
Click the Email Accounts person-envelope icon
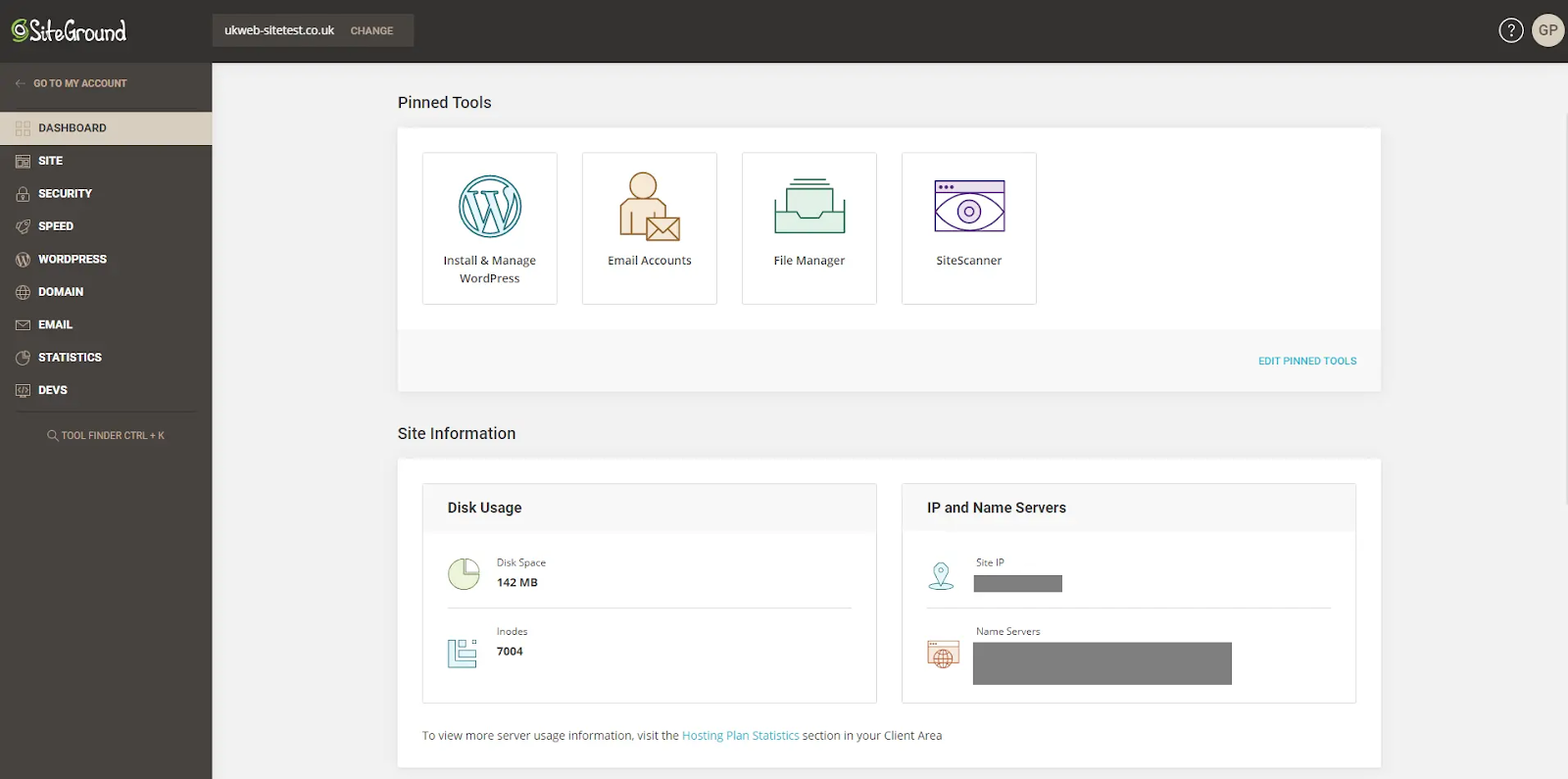tap(650, 206)
